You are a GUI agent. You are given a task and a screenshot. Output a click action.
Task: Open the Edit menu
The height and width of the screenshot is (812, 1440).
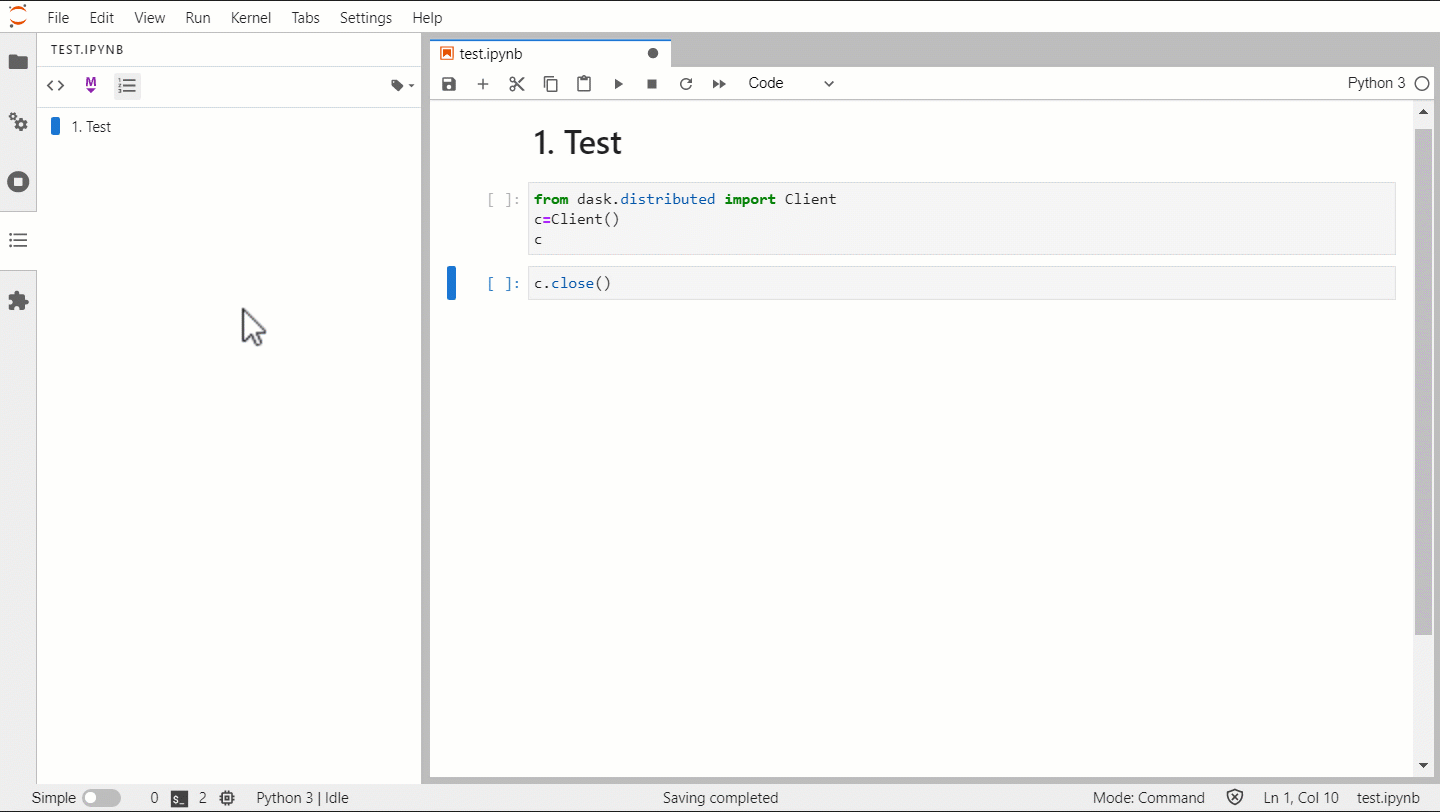click(101, 18)
